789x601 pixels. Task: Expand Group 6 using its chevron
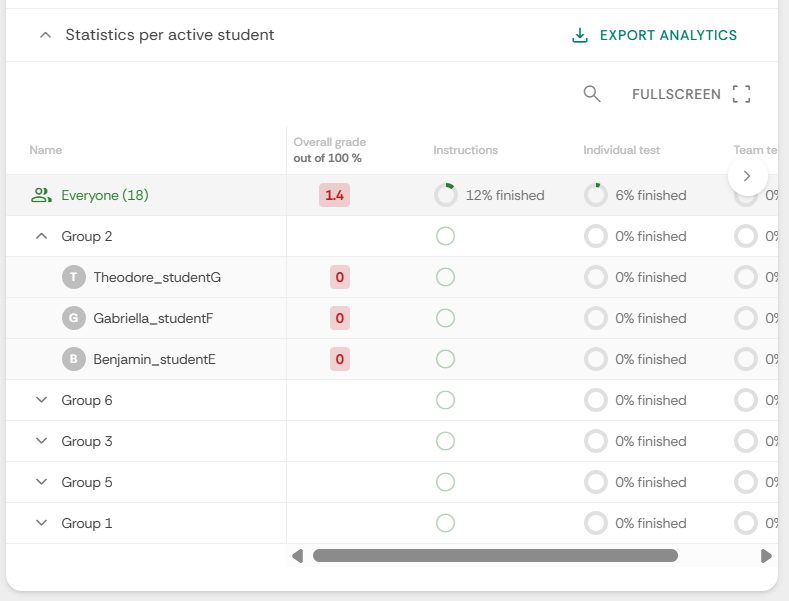click(42, 400)
